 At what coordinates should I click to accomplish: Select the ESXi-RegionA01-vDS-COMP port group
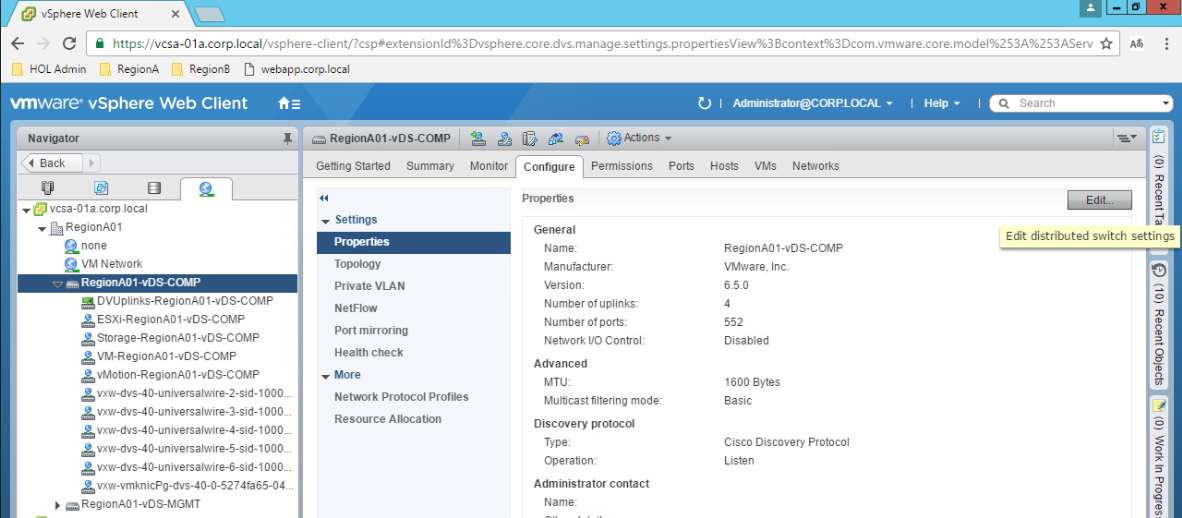pos(171,319)
